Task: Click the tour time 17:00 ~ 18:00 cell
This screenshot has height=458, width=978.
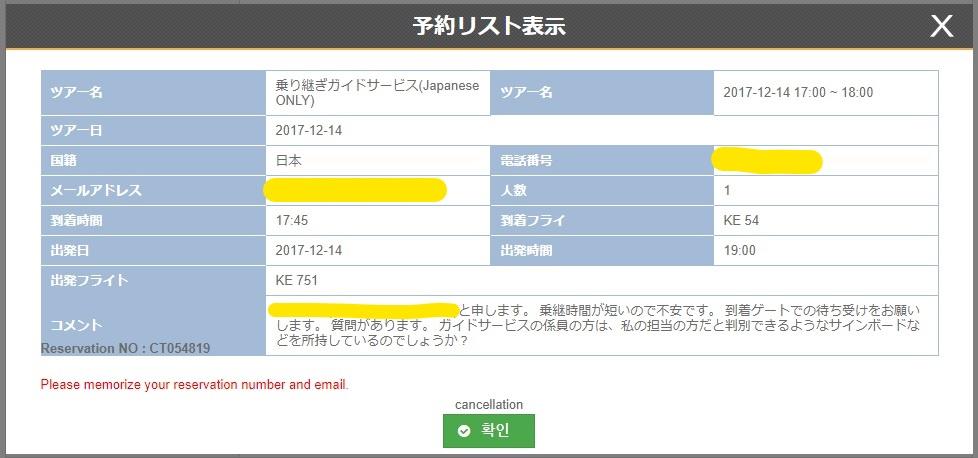Action: 826,93
